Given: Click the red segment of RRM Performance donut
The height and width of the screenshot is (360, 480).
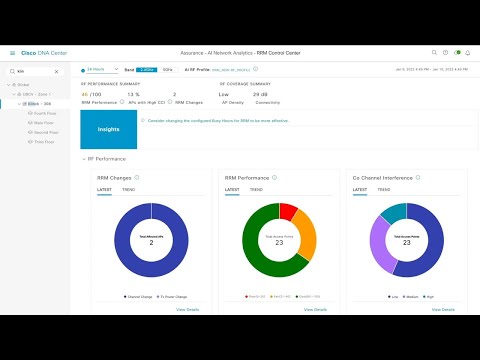Looking at the screenshot, I should click(287, 212).
